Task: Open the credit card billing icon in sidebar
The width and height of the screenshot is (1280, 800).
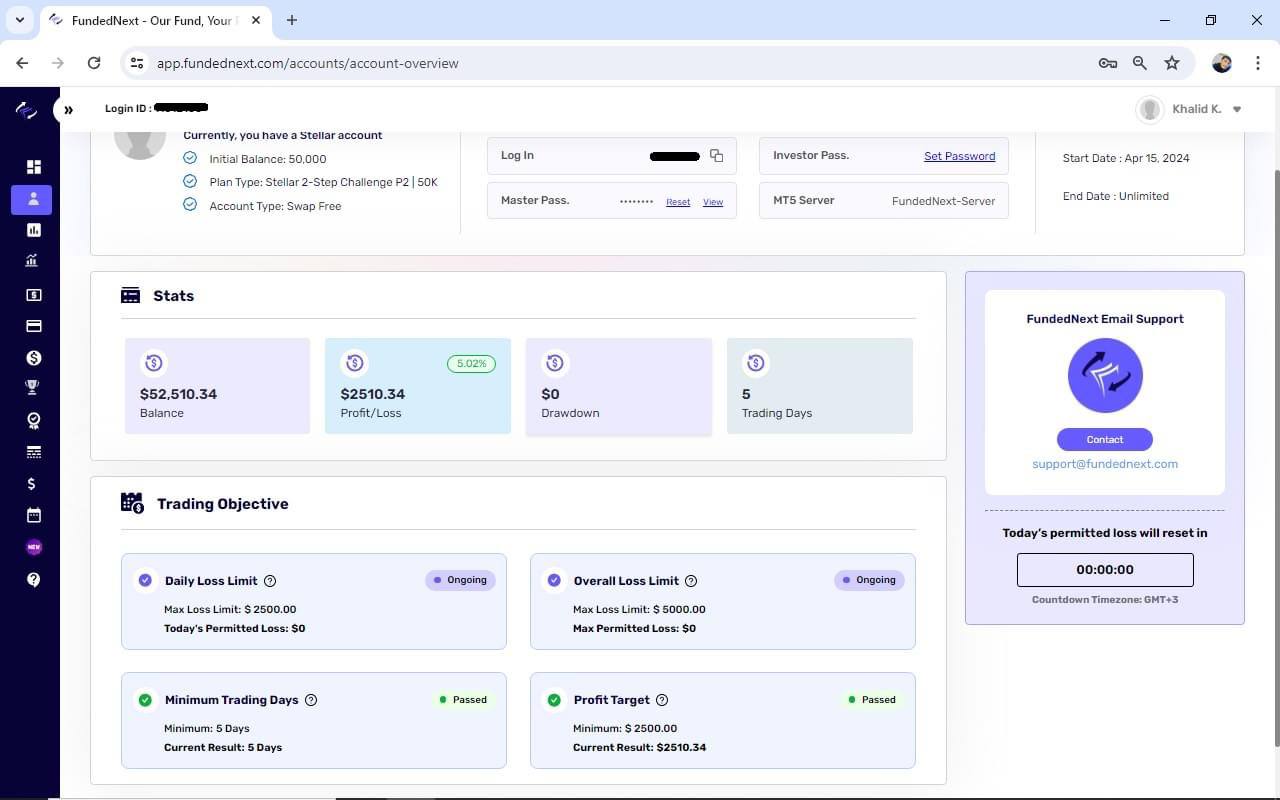Action: click(33, 326)
